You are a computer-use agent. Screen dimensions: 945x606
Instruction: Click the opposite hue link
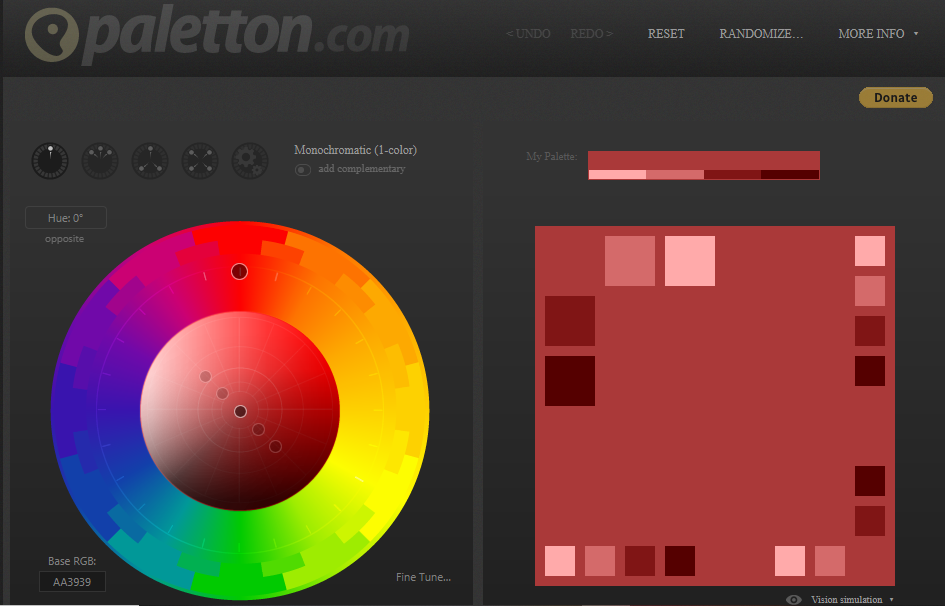click(65, 239)
